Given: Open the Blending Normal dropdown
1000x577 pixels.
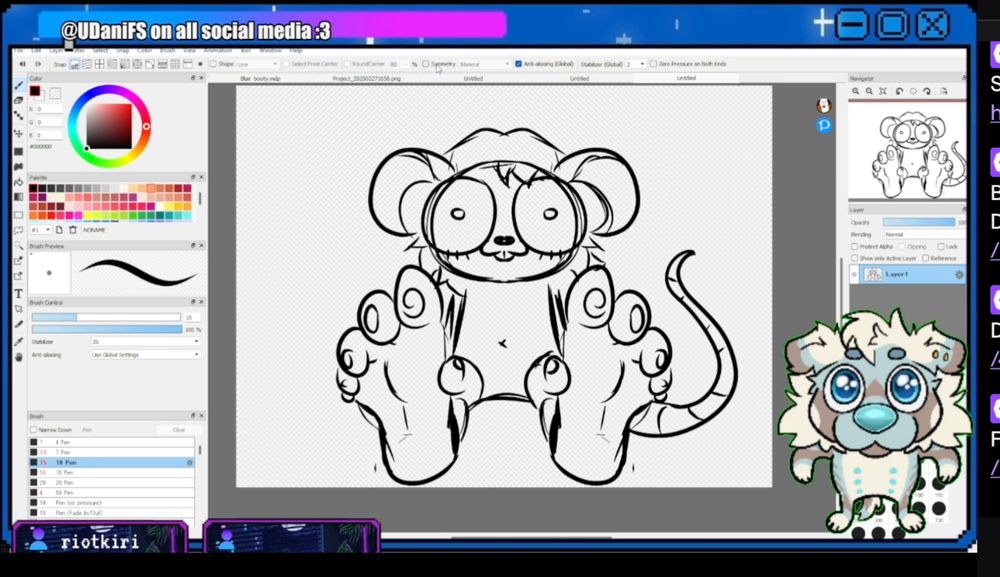Looking at the screenshot, I should (925, 235).
